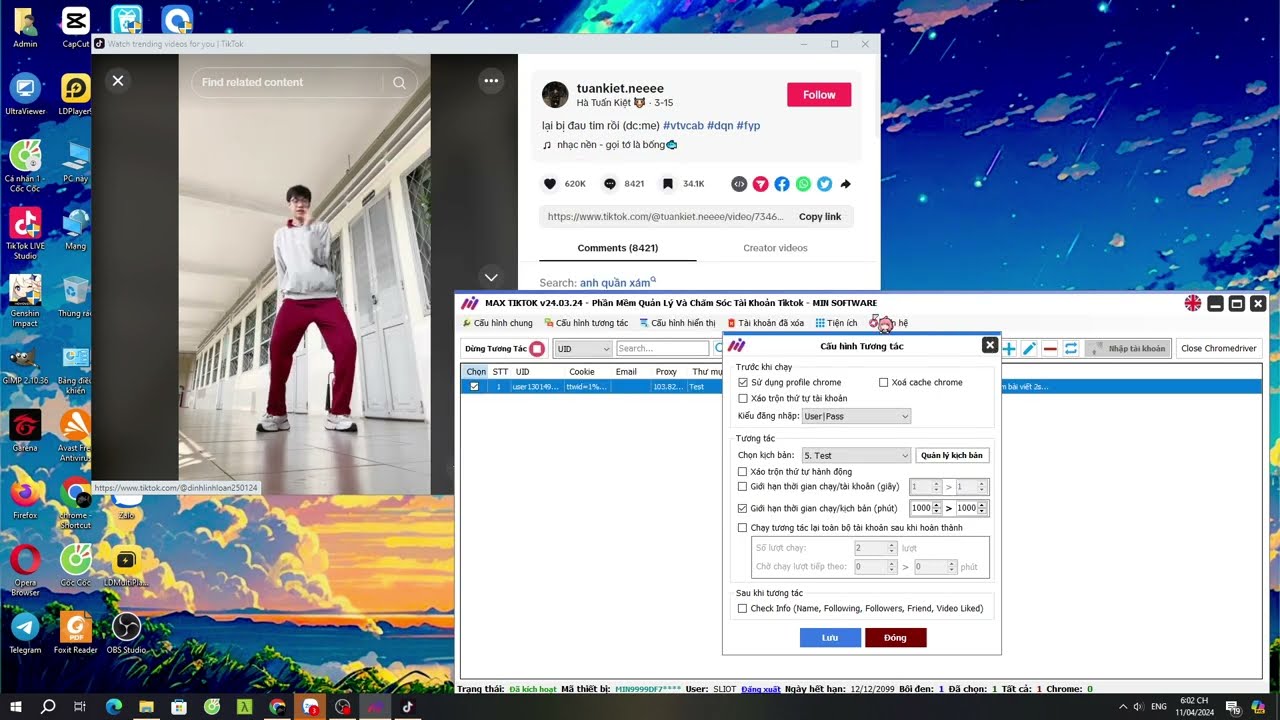Click the Quản lý kịch bản button
The image size is (1280, 720).
pos(952,455)
